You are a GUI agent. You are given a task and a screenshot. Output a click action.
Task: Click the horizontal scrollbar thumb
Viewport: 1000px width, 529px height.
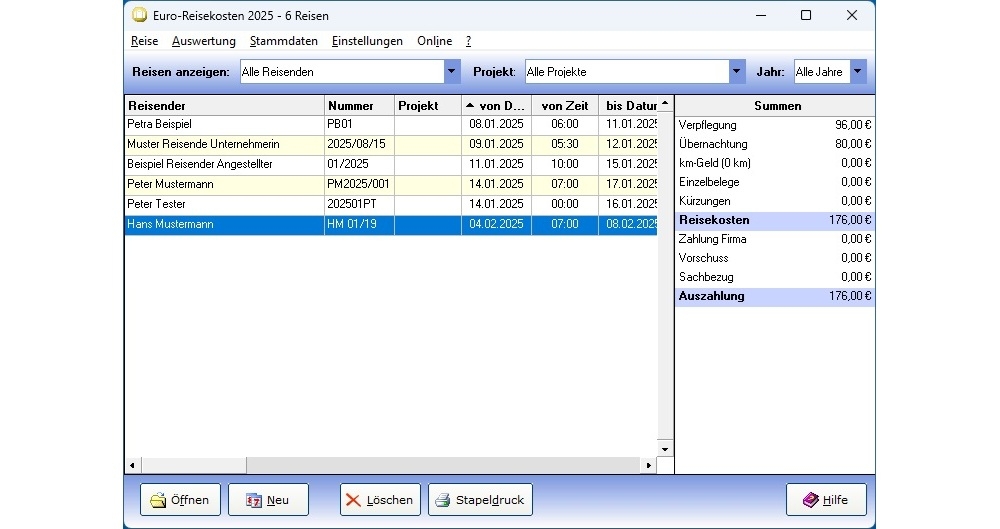[x=194, y=466]
